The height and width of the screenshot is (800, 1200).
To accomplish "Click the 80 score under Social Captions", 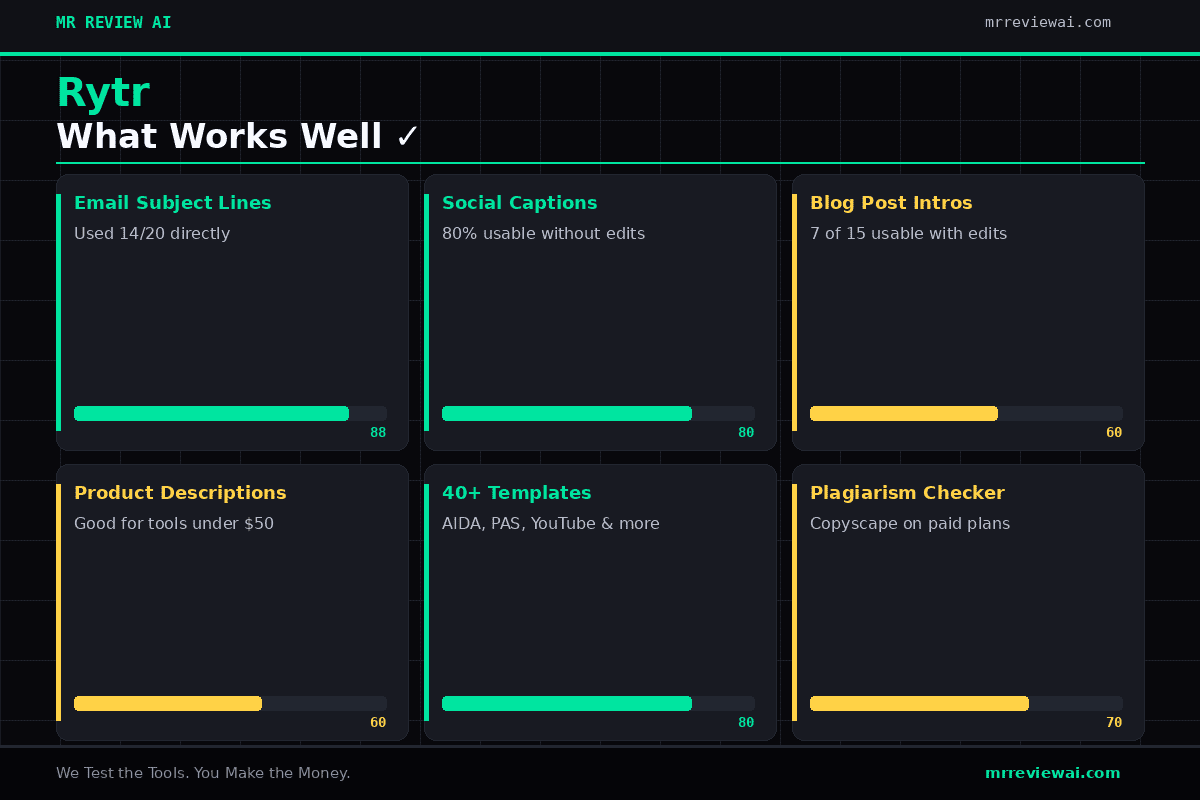I will pos(746,433).
